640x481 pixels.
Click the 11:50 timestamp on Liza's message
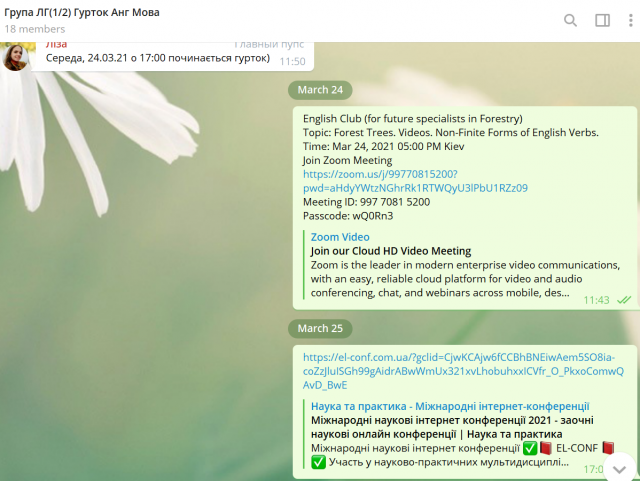point(292,61)
